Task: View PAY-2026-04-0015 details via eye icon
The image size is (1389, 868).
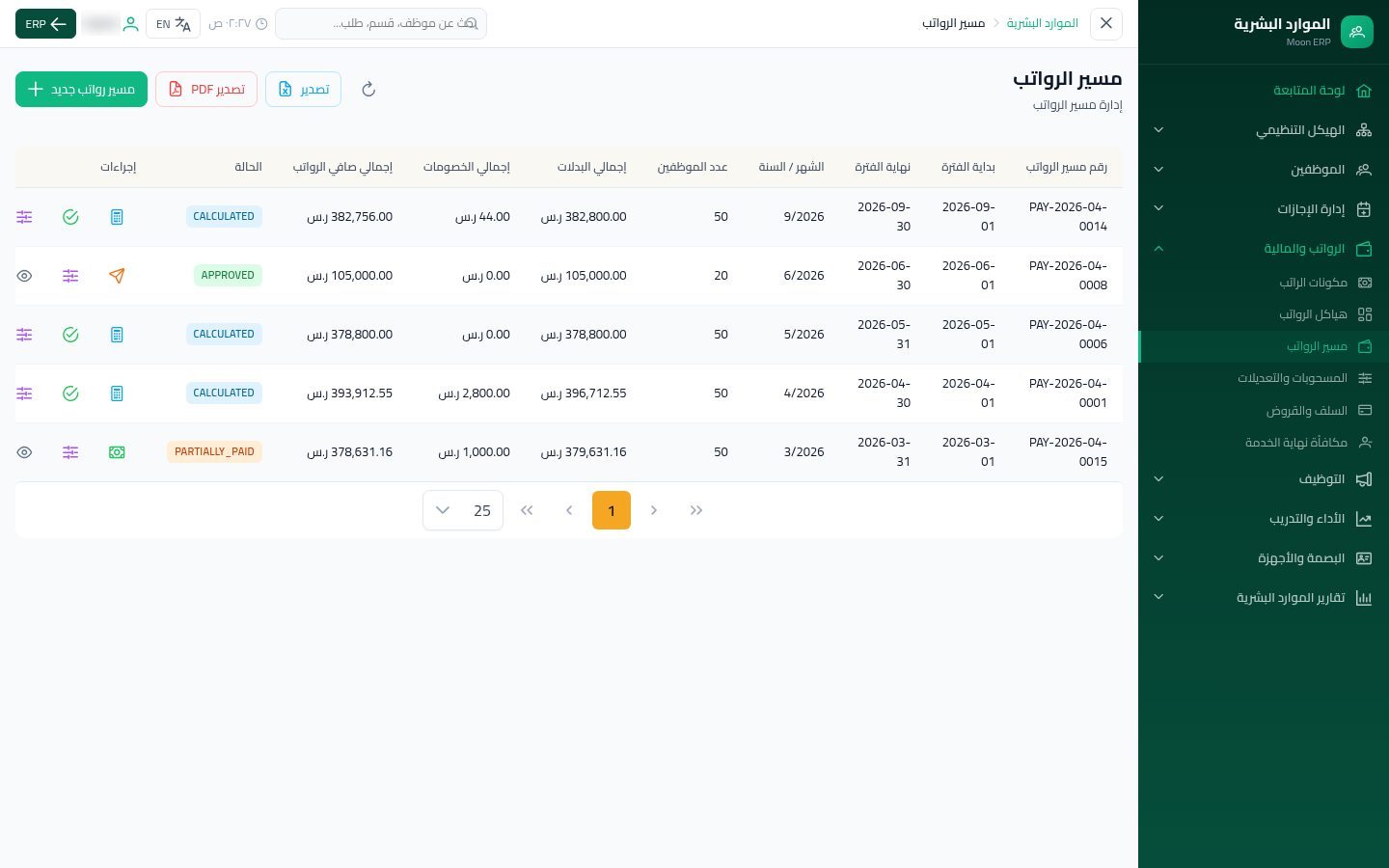Action: click(x=24, y=452)
